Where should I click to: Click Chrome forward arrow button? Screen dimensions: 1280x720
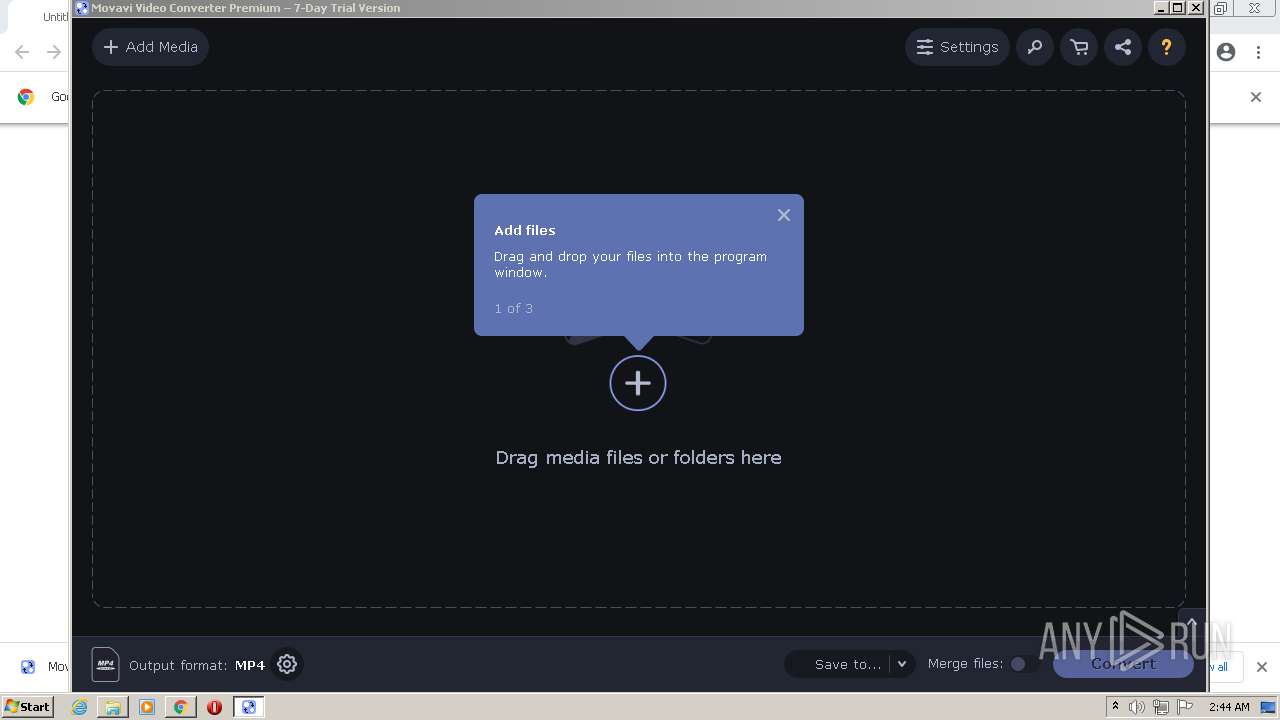coord(54,52)
